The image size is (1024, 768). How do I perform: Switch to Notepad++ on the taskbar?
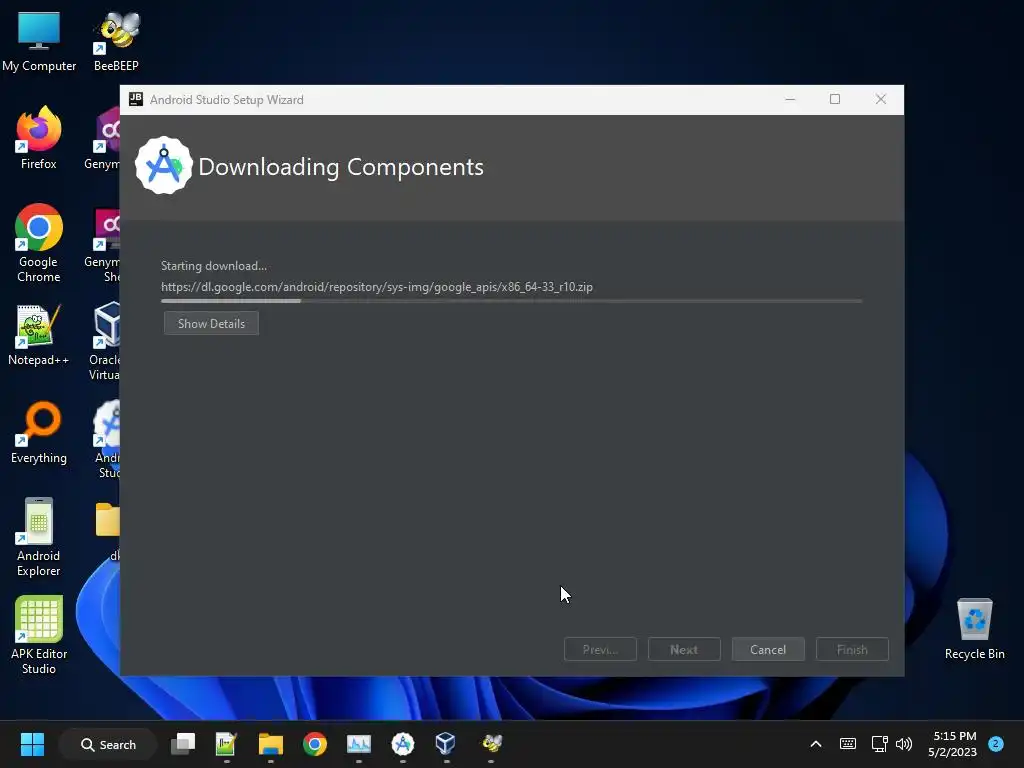point(226,744)
